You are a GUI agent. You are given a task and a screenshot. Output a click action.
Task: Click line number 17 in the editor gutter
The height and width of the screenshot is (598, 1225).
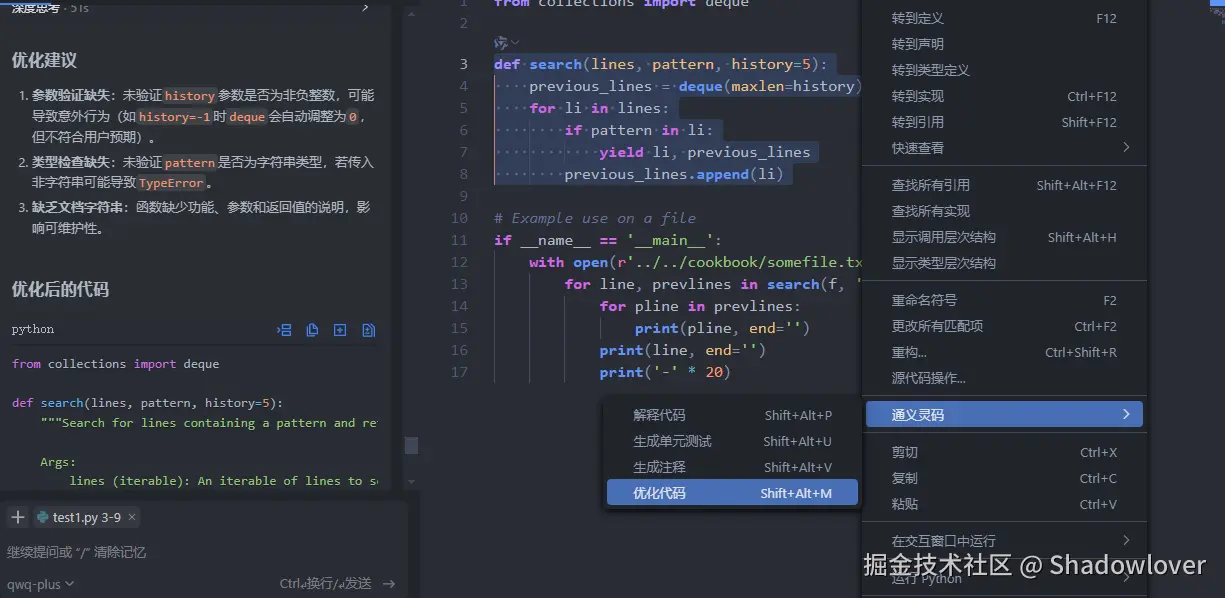pos(459,372)
